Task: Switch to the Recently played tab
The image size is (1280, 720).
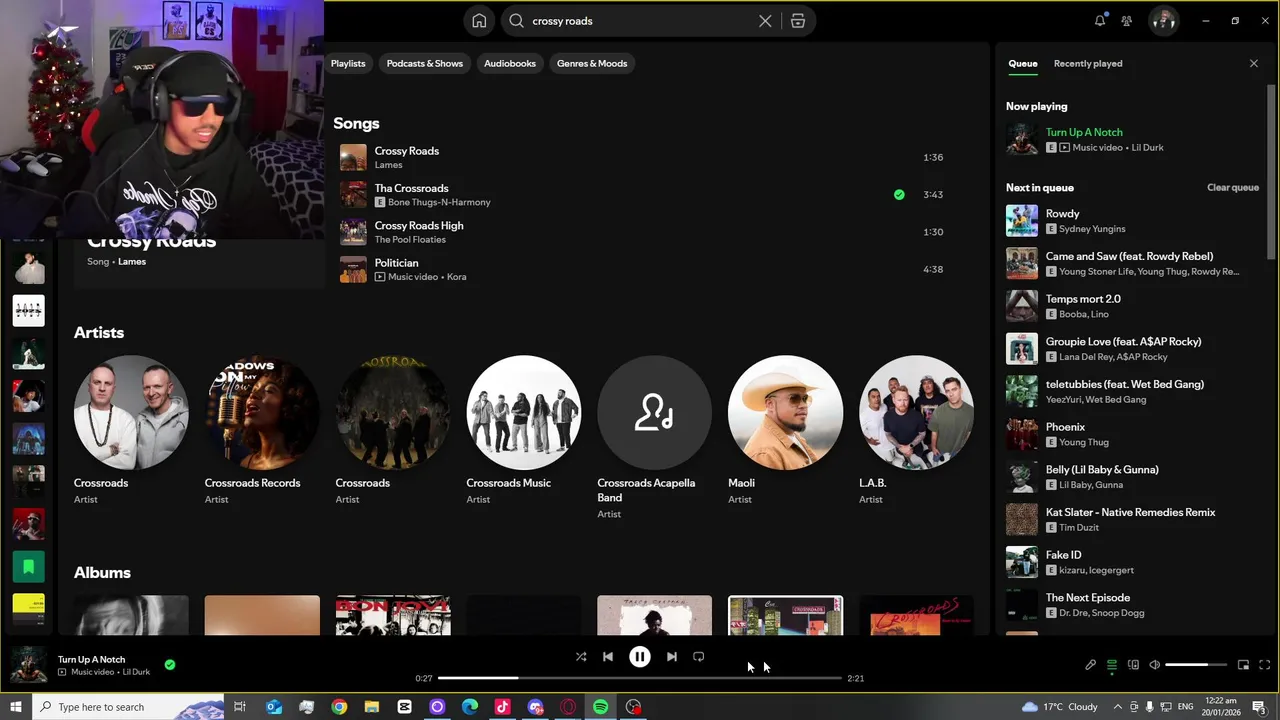Action: 1088,63
